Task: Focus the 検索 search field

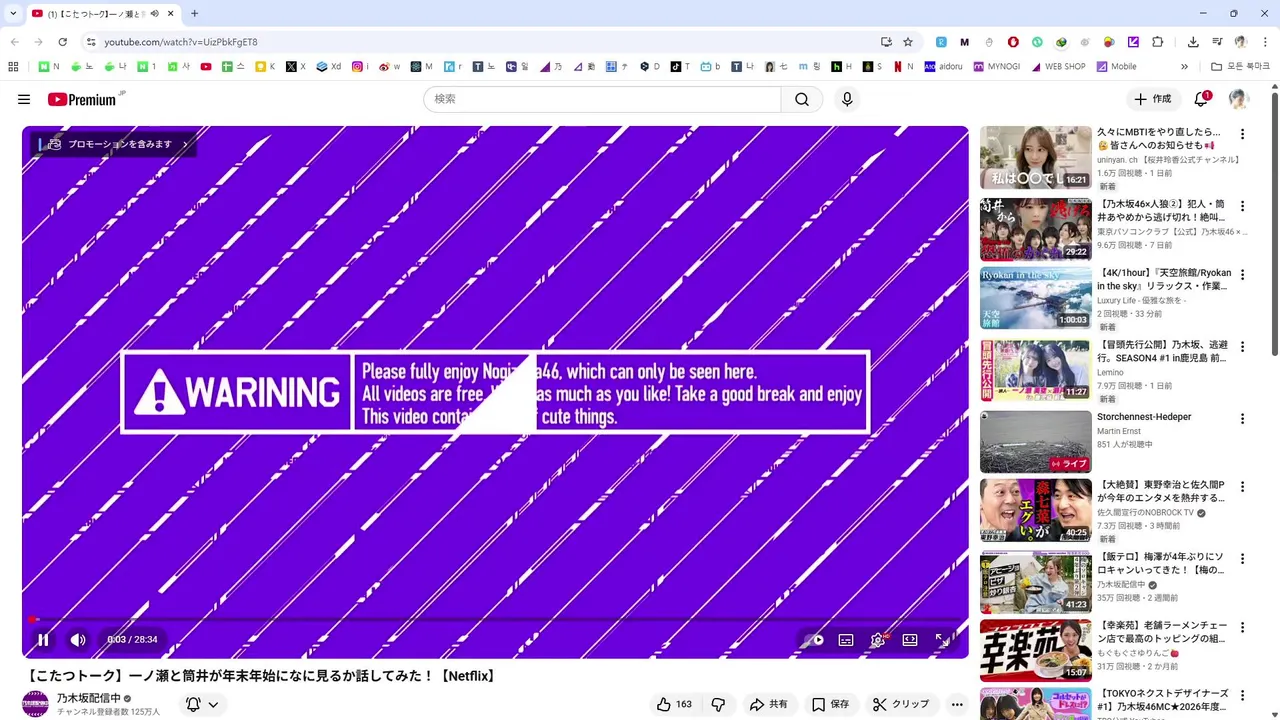Action: [x=602, y=99]
